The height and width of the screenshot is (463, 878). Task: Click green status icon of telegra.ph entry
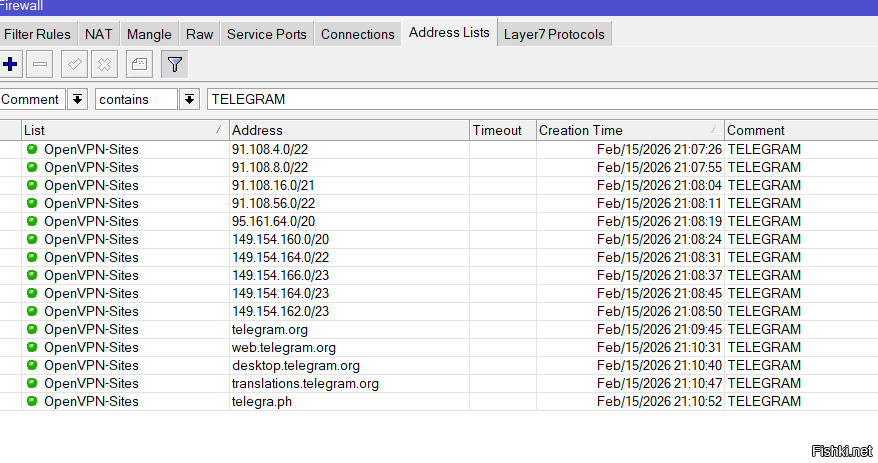[32, 402]
